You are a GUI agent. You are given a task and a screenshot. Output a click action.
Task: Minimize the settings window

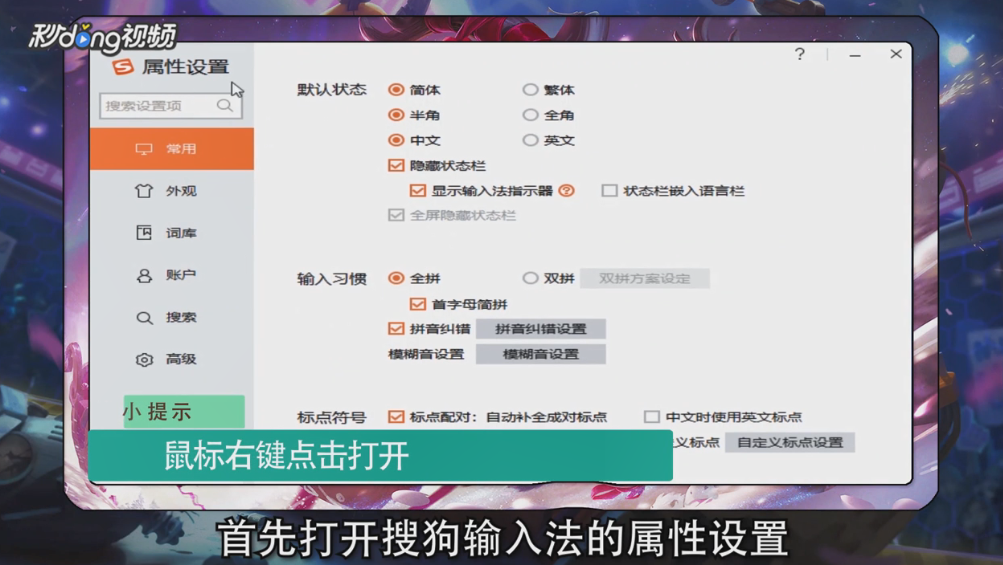pyautogui.click(x=855, y=55)
